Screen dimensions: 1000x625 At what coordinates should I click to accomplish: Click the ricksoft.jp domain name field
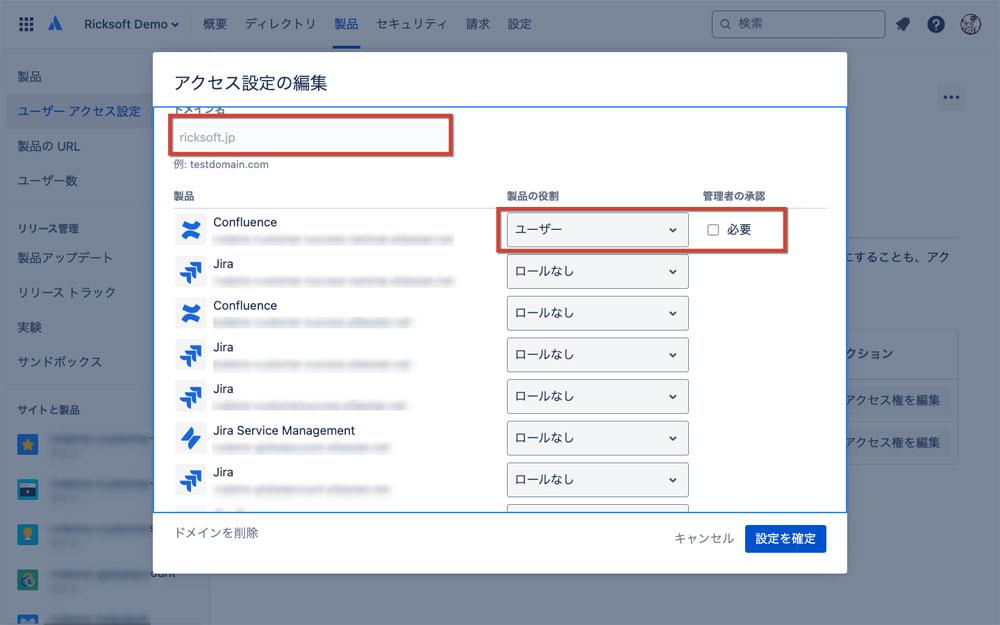click(311, 137)
